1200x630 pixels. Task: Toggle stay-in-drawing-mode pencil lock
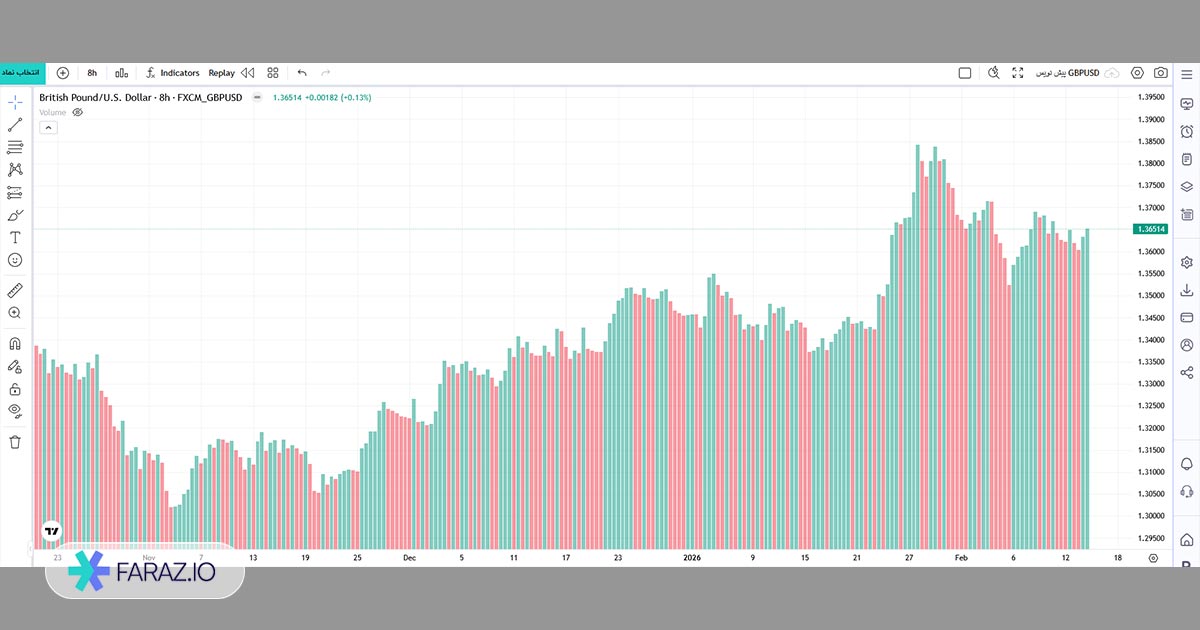[15, 366]
